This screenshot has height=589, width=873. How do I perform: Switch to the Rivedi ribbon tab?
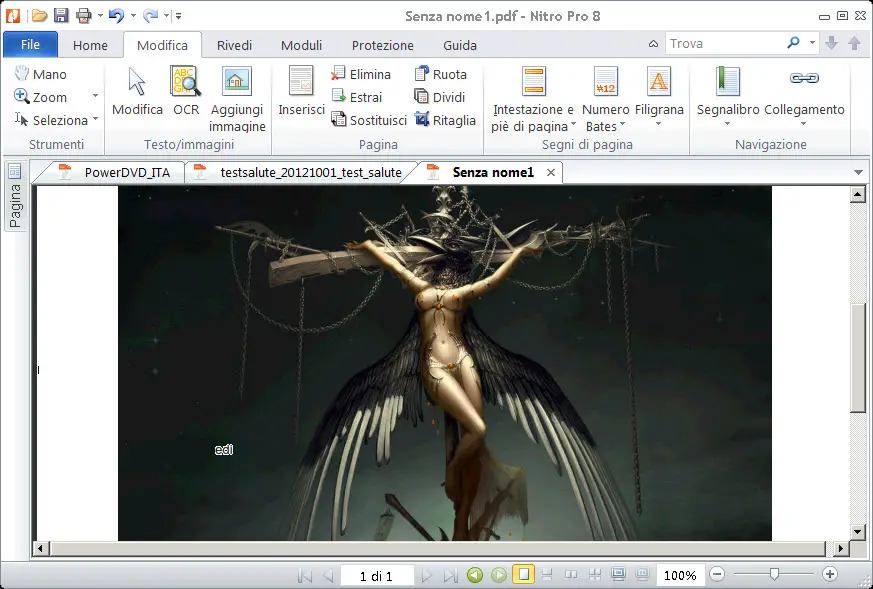(x=234, y=45)
